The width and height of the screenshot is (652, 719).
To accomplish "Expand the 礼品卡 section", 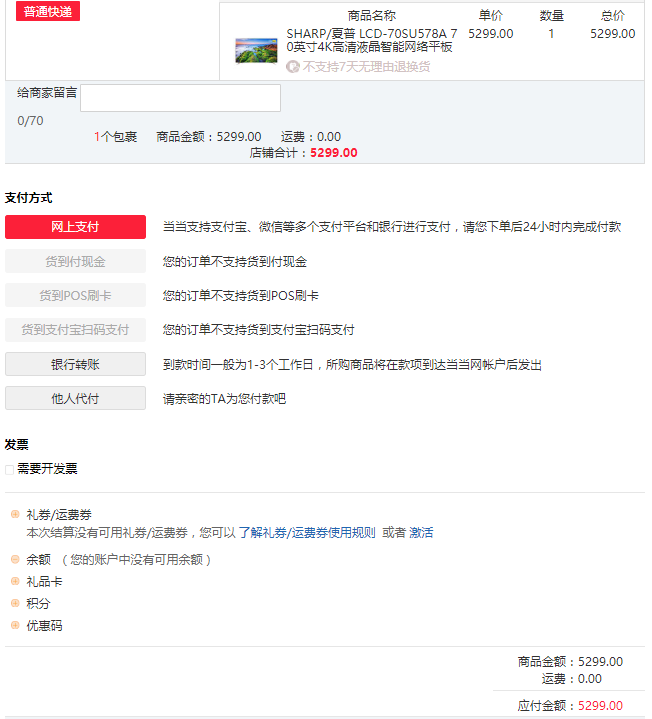I will tap(15, 581).
